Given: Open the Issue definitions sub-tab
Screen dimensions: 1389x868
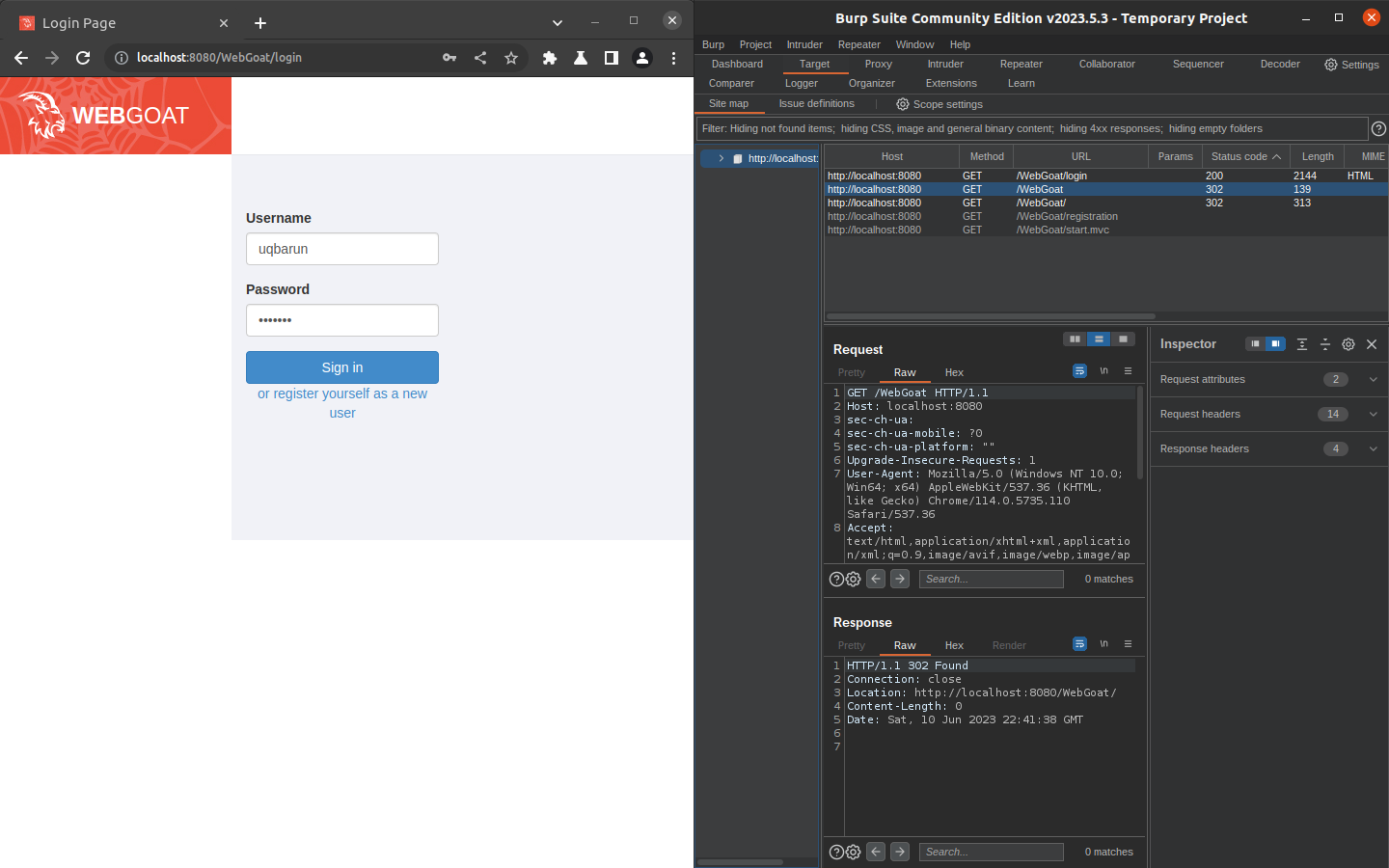Looking at the screenshot, I should tap(816, 103).
